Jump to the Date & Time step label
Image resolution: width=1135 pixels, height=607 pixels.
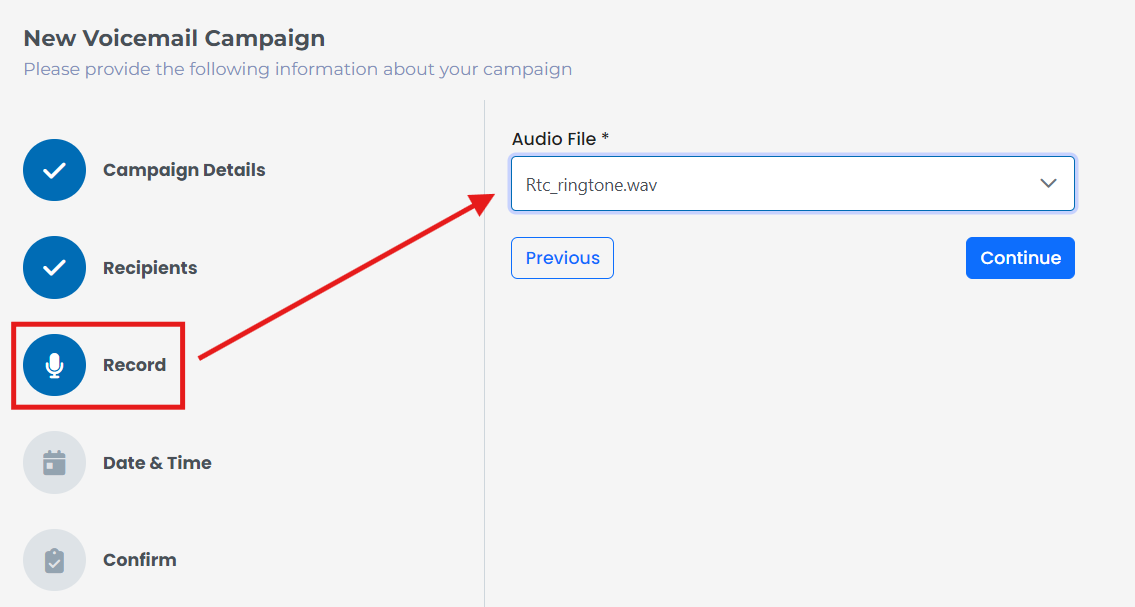[157, 463]
